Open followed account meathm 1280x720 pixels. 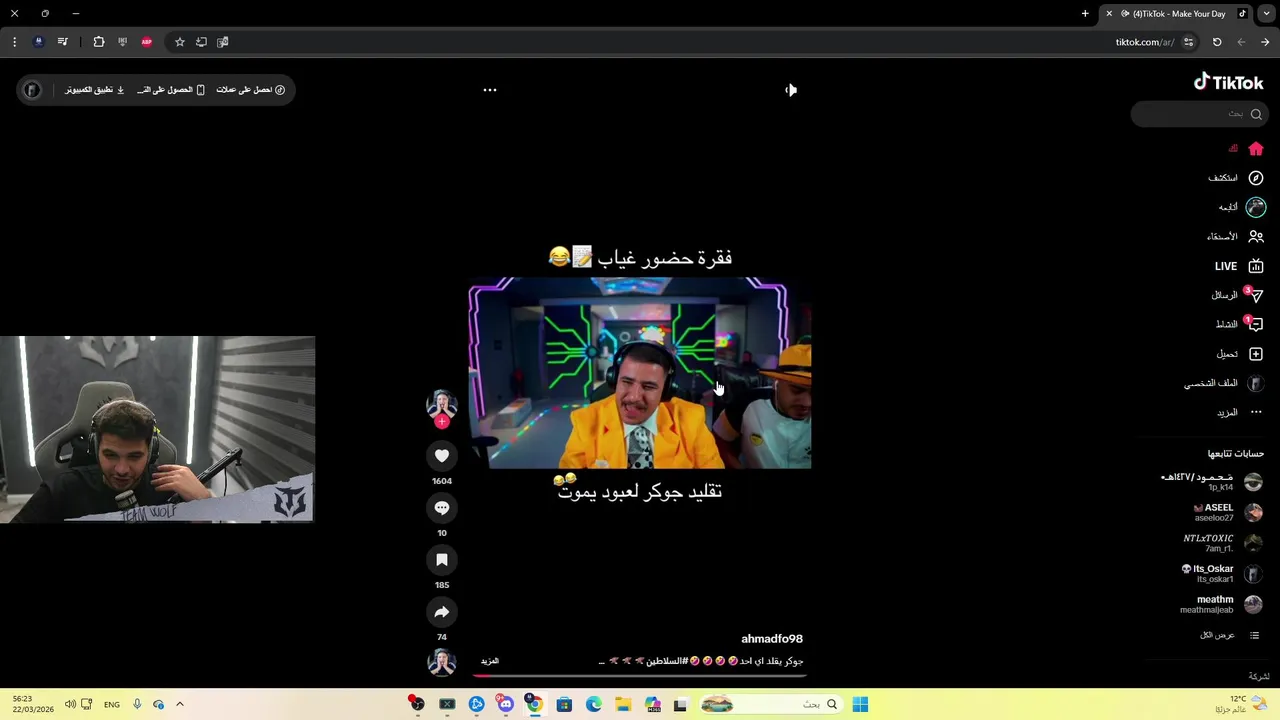[1221, 604]
